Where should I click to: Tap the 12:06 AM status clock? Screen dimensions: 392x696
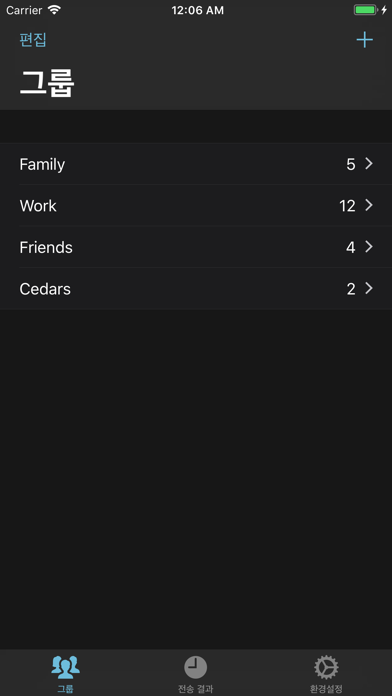[198, 10]
